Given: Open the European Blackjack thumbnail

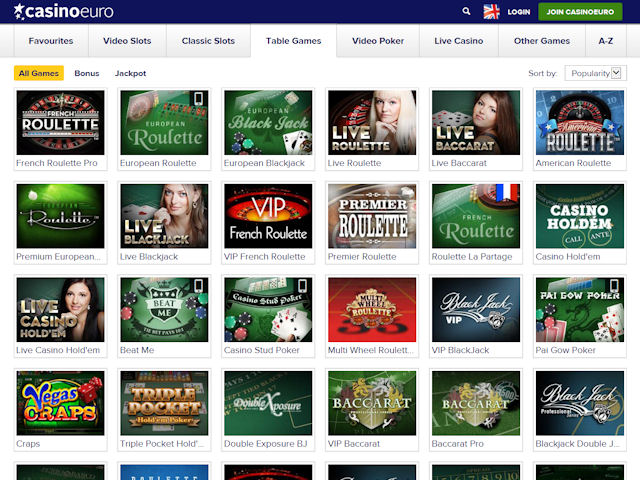Looking at the screenshot, I should (268, 122).
